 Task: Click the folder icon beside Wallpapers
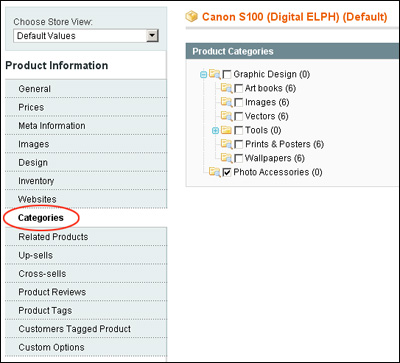point(226,158)
